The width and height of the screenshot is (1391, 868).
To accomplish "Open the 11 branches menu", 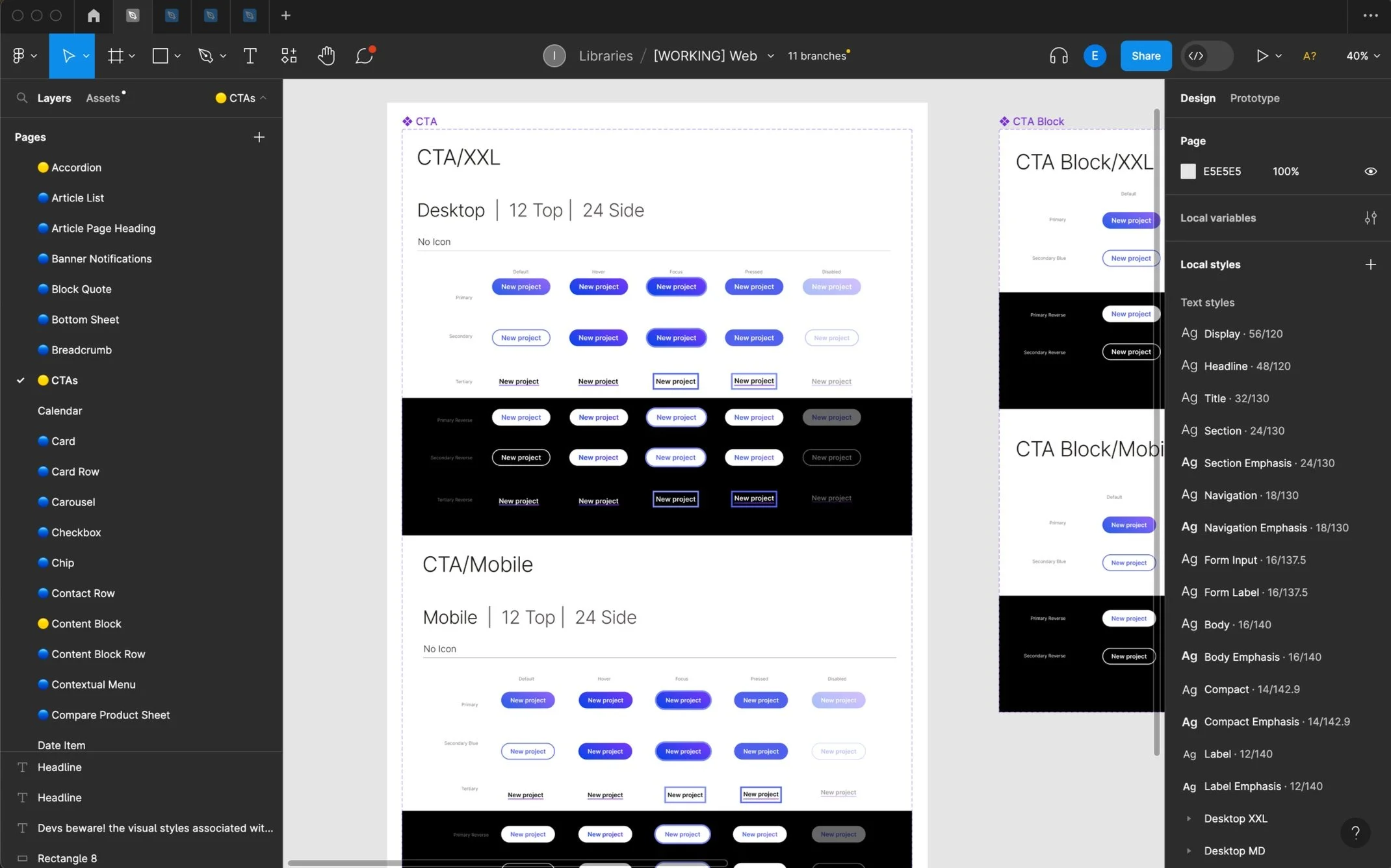I will click(817, 56).
